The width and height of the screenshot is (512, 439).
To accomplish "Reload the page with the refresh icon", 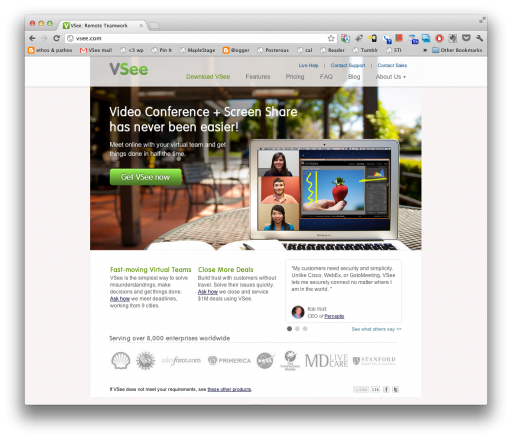I will pos(57,38).
